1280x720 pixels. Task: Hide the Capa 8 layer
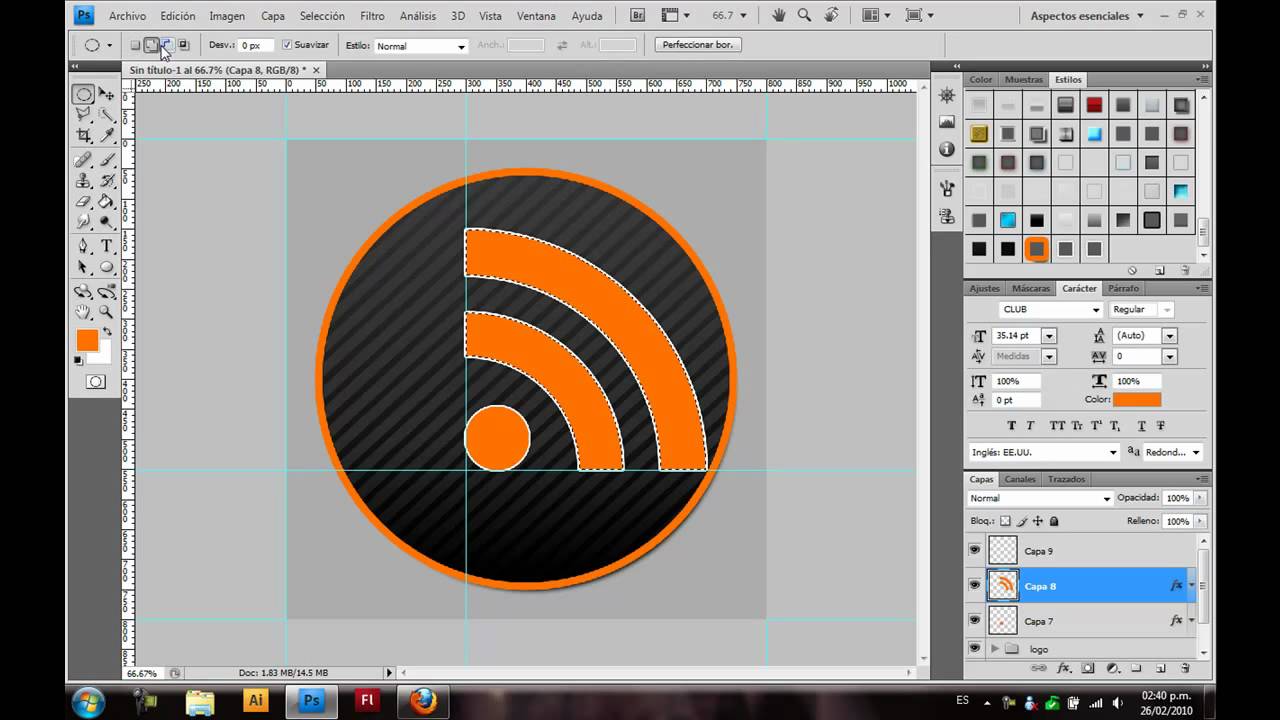click(975, 585)
